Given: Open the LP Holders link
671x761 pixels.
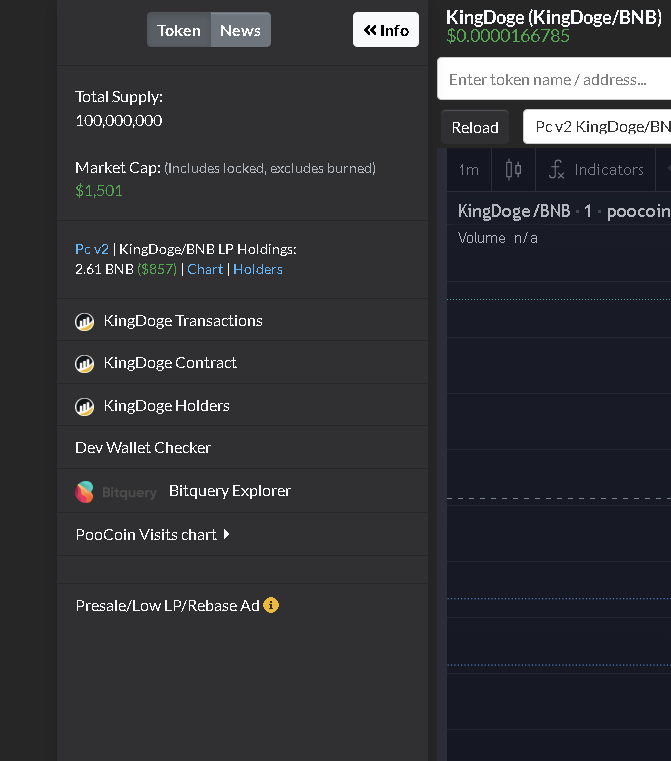Looking at the screenshot, I should pyautogui.click(x=258, y=269).
